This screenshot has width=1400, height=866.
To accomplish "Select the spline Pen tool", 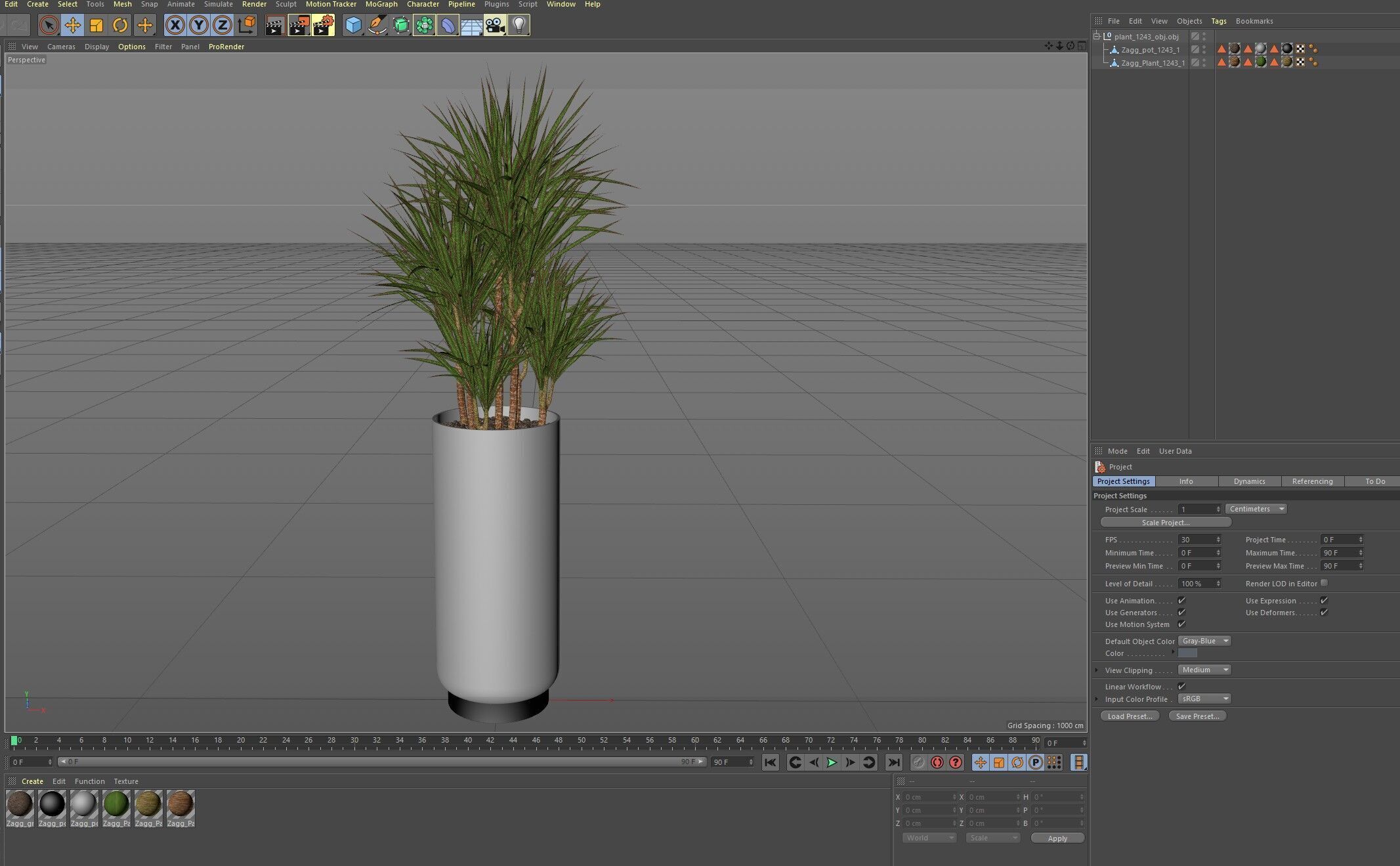I will click(x=377, y=26).
